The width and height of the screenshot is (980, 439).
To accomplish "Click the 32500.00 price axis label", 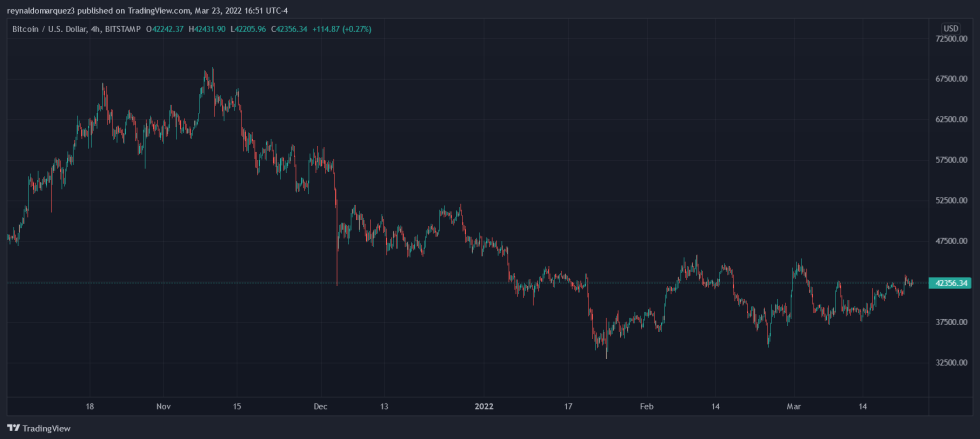I will tap(951, 363).
